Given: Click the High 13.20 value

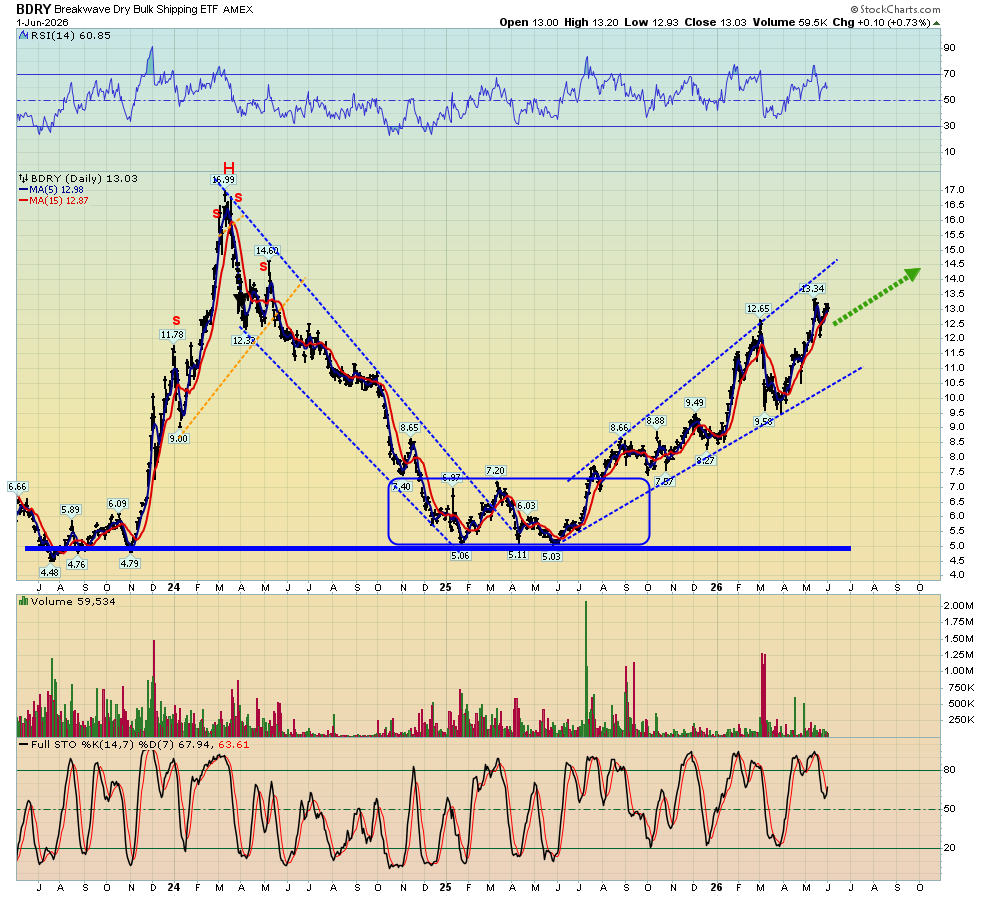Looking at the screenshot, I should tap(591, 23).
